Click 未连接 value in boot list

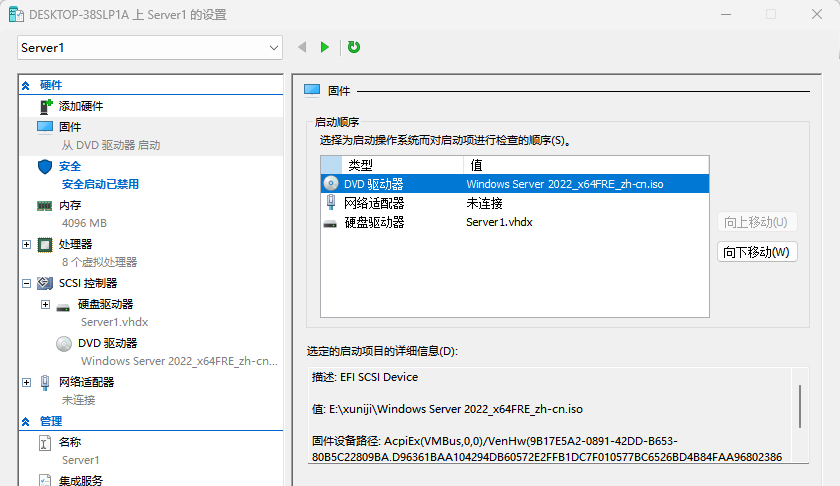484,203
